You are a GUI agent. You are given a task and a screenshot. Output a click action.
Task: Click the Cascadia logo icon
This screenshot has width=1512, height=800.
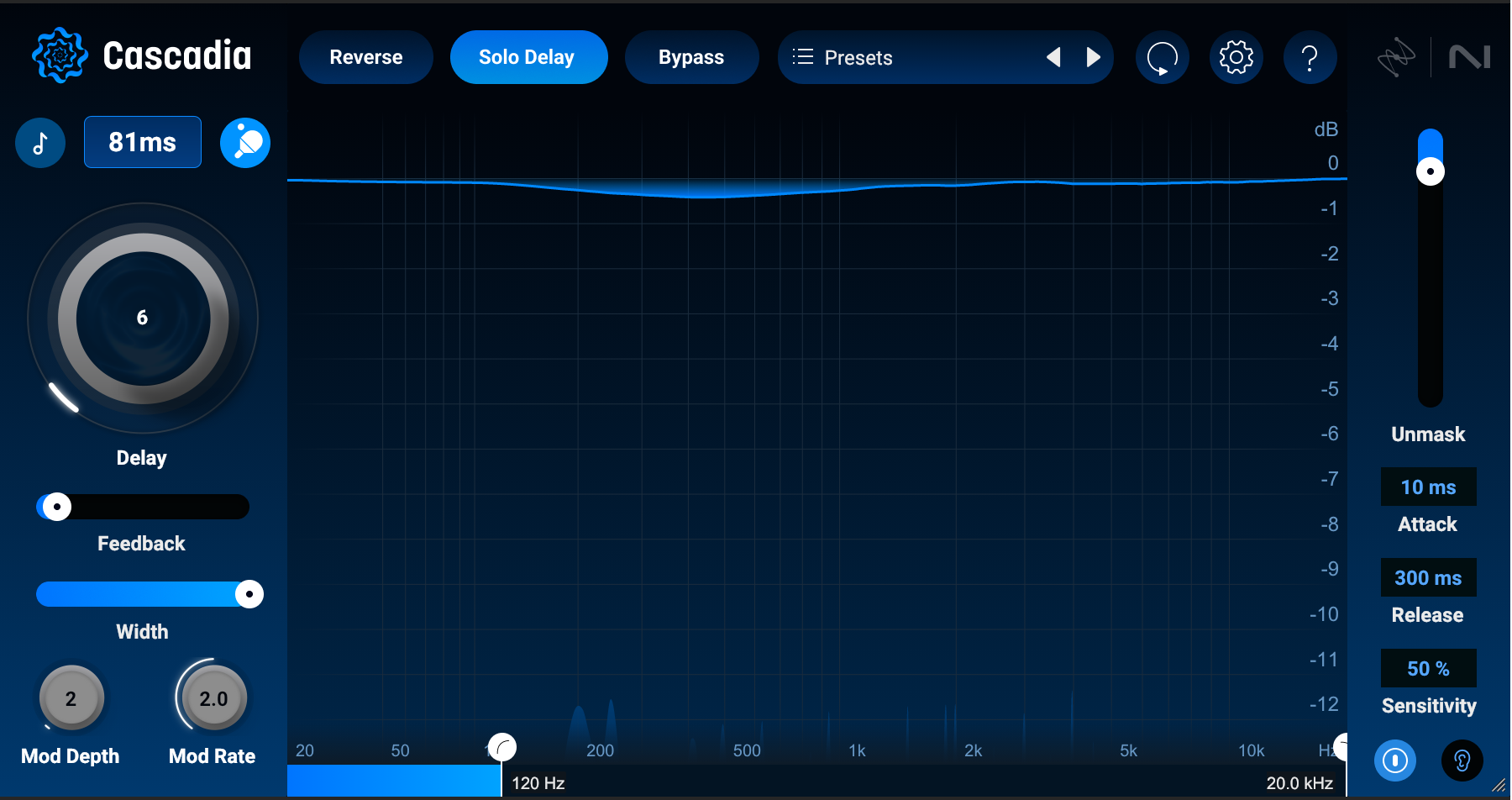60,55
